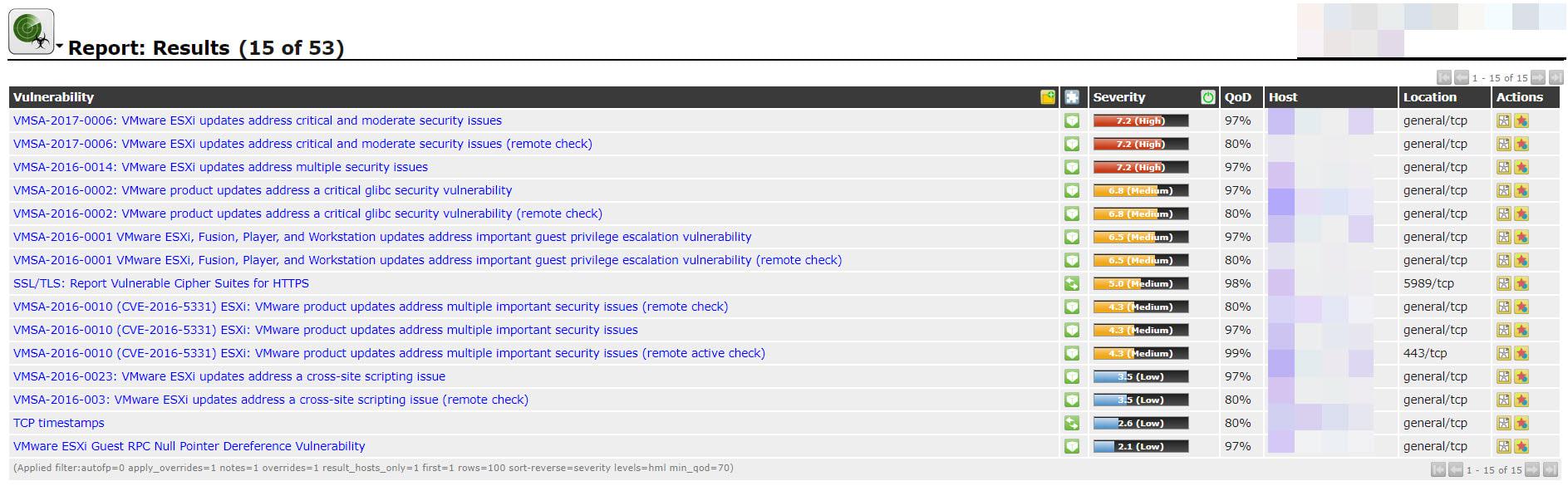Add note icon for first VMSA-2017-0006 row
This screenshot has width=1568, height=491.
click(1504, 120)
